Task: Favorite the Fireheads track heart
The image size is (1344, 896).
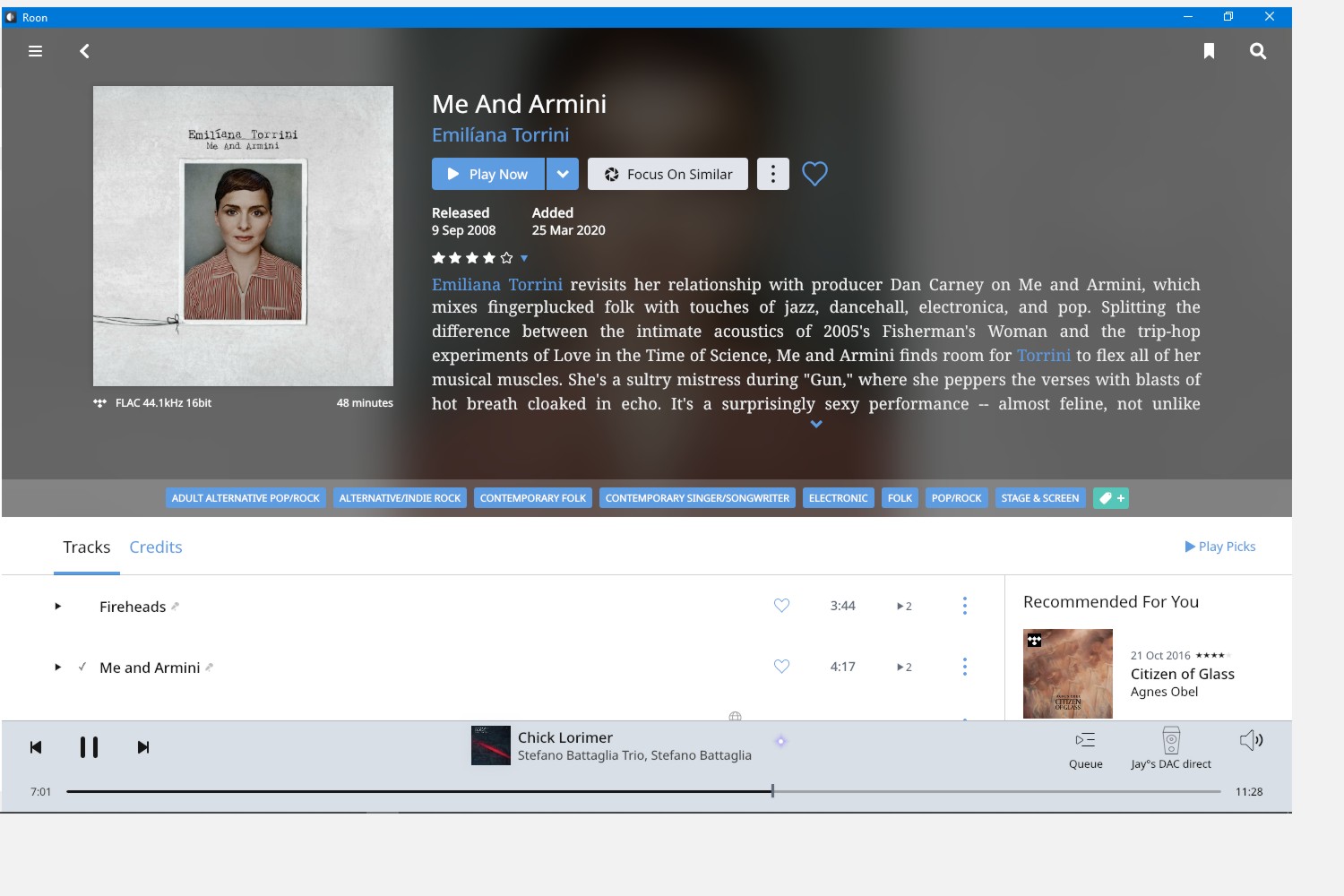Action: tap(781, 606)
